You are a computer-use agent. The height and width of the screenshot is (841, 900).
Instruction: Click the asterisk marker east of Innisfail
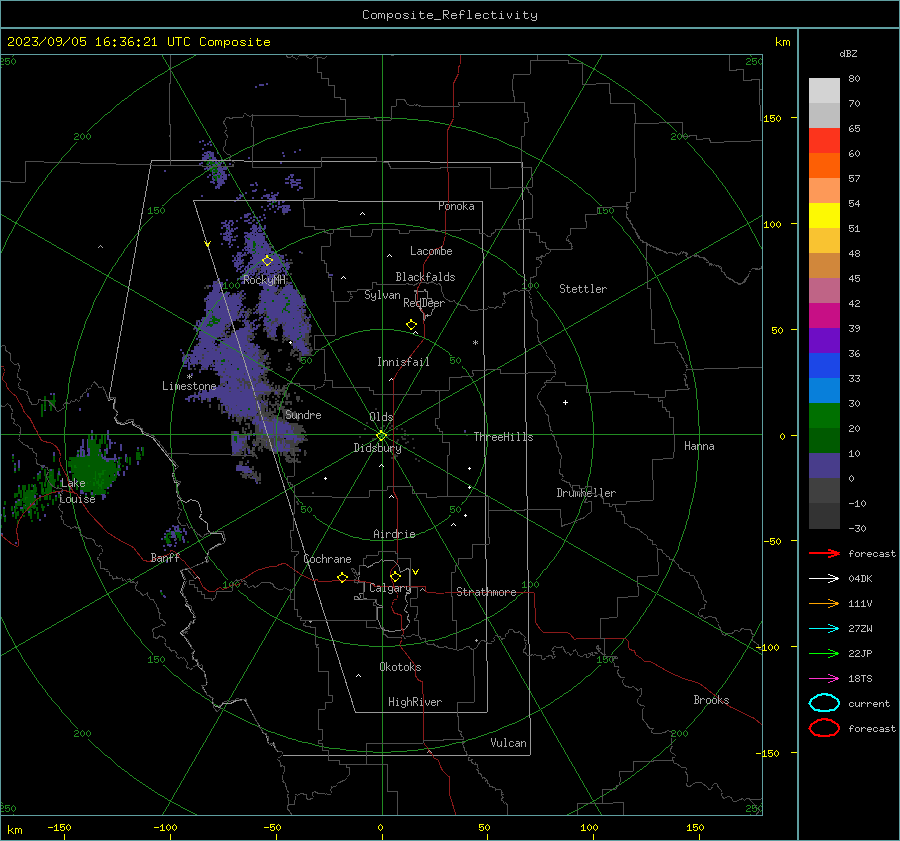475,343
